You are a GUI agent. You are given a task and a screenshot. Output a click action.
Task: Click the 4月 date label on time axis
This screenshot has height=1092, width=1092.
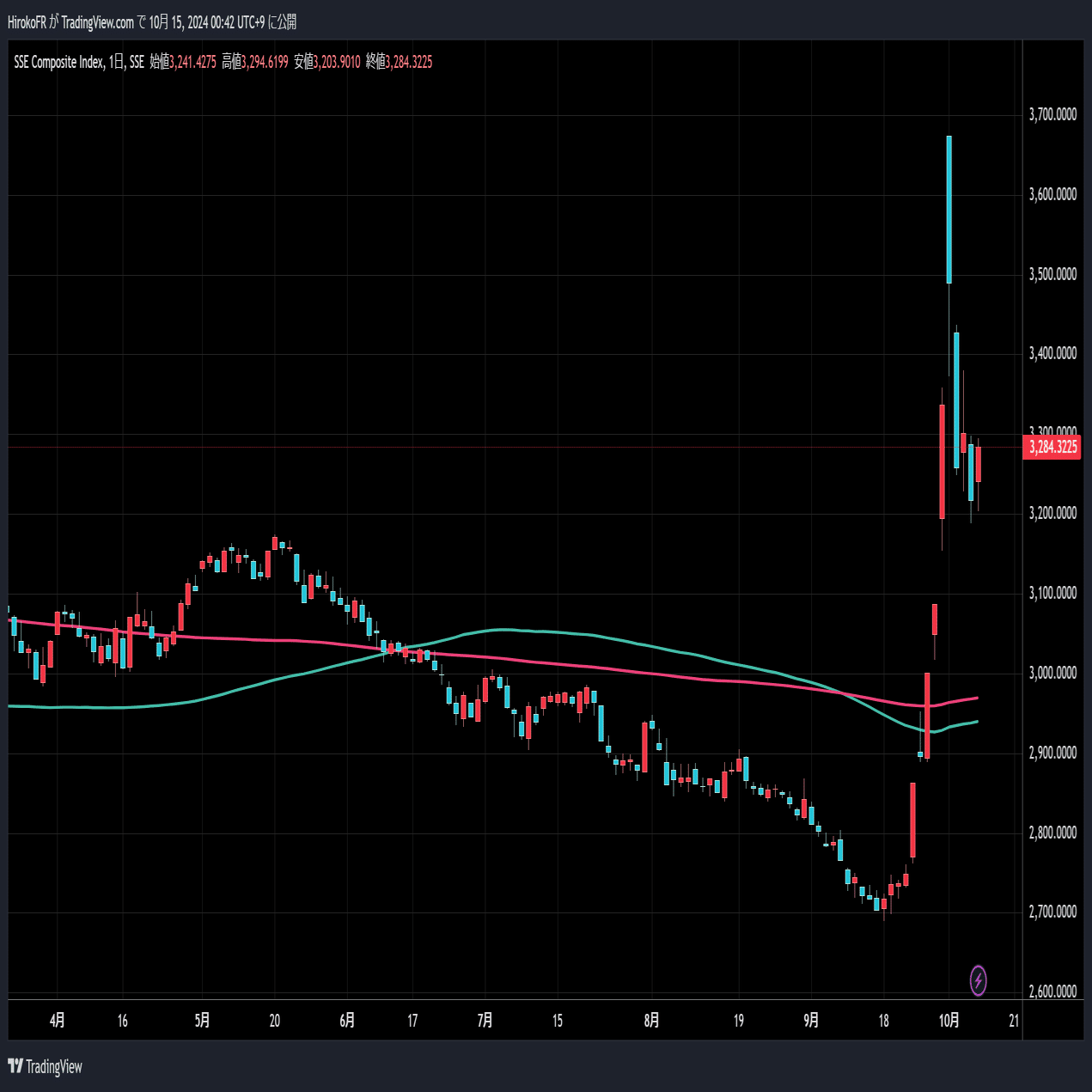click(57, 1021)
